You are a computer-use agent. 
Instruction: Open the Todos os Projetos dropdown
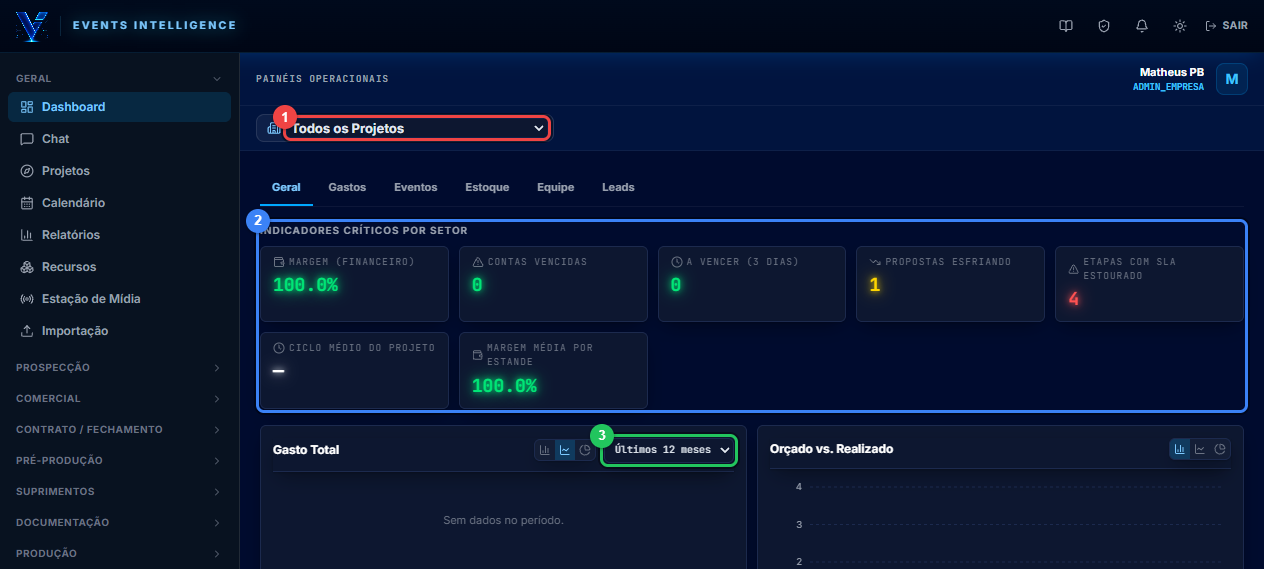pyautogui.click(x=417, y=128)
